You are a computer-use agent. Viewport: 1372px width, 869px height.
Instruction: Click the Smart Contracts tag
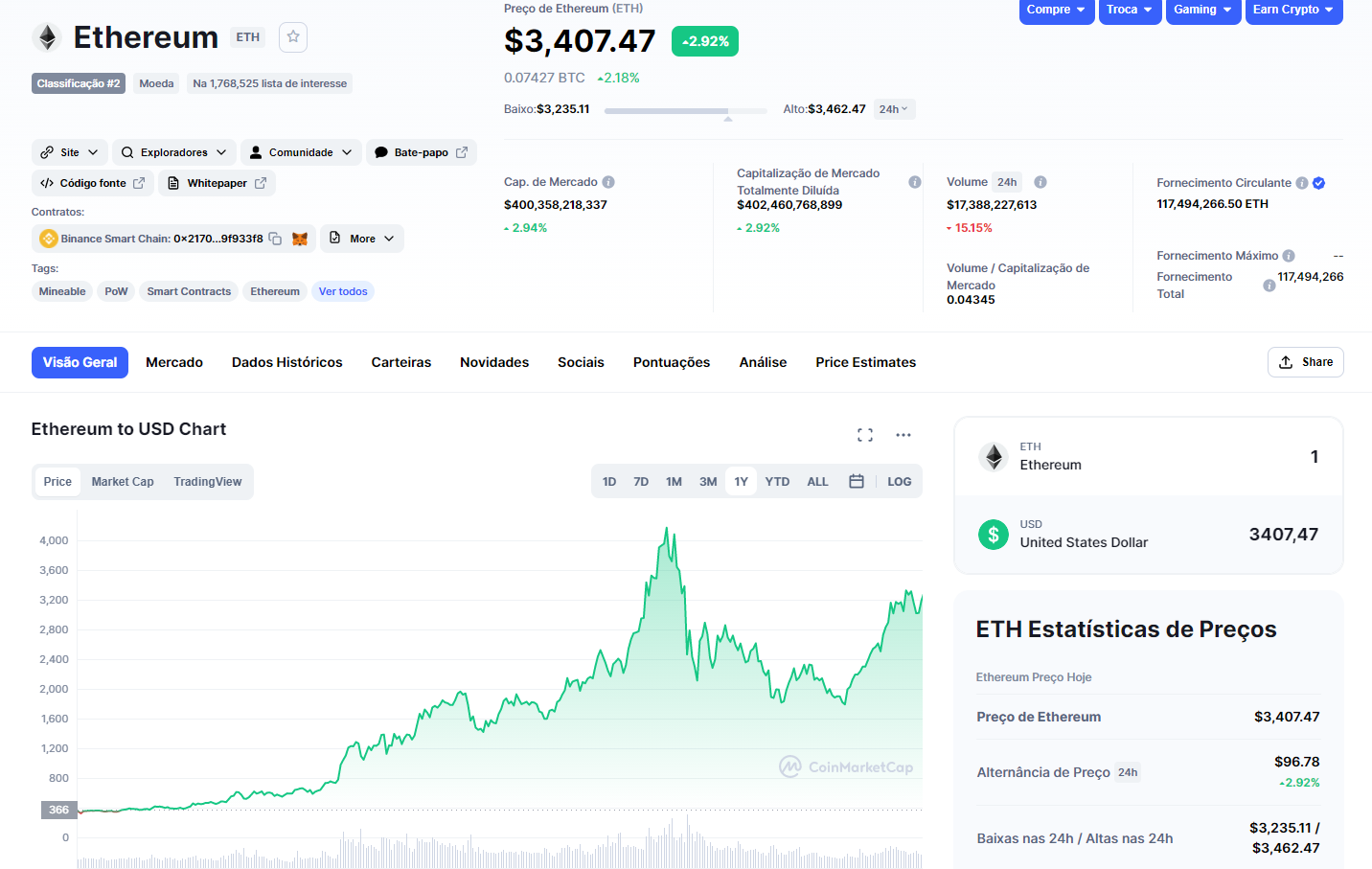coord(189,291)
